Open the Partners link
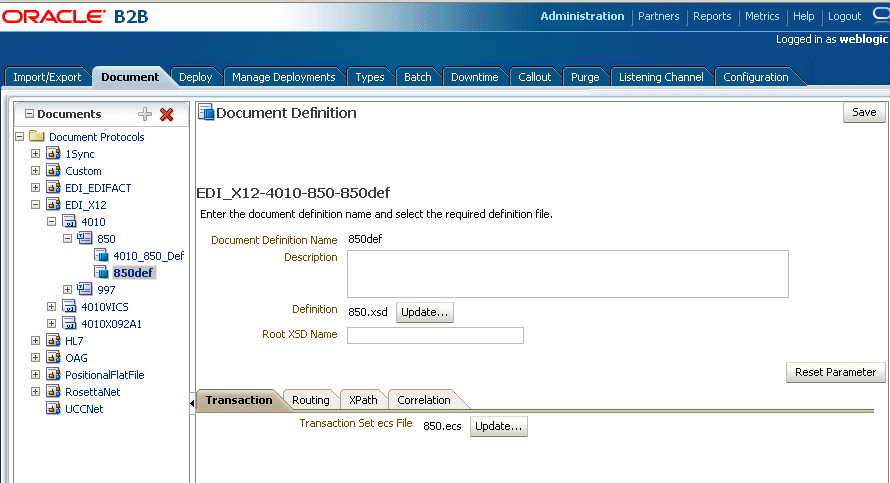 click(x=658, y=16)
